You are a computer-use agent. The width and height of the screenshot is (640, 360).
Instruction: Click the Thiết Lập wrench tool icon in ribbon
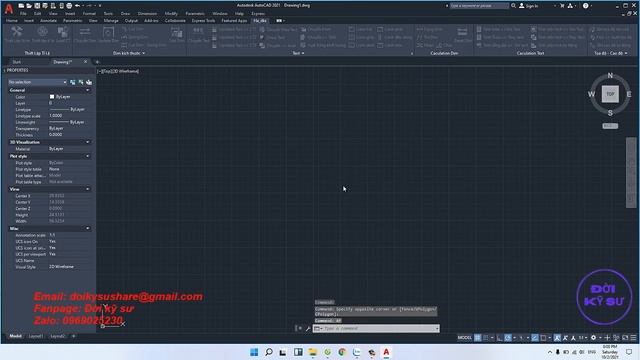(x=17, y=32)
